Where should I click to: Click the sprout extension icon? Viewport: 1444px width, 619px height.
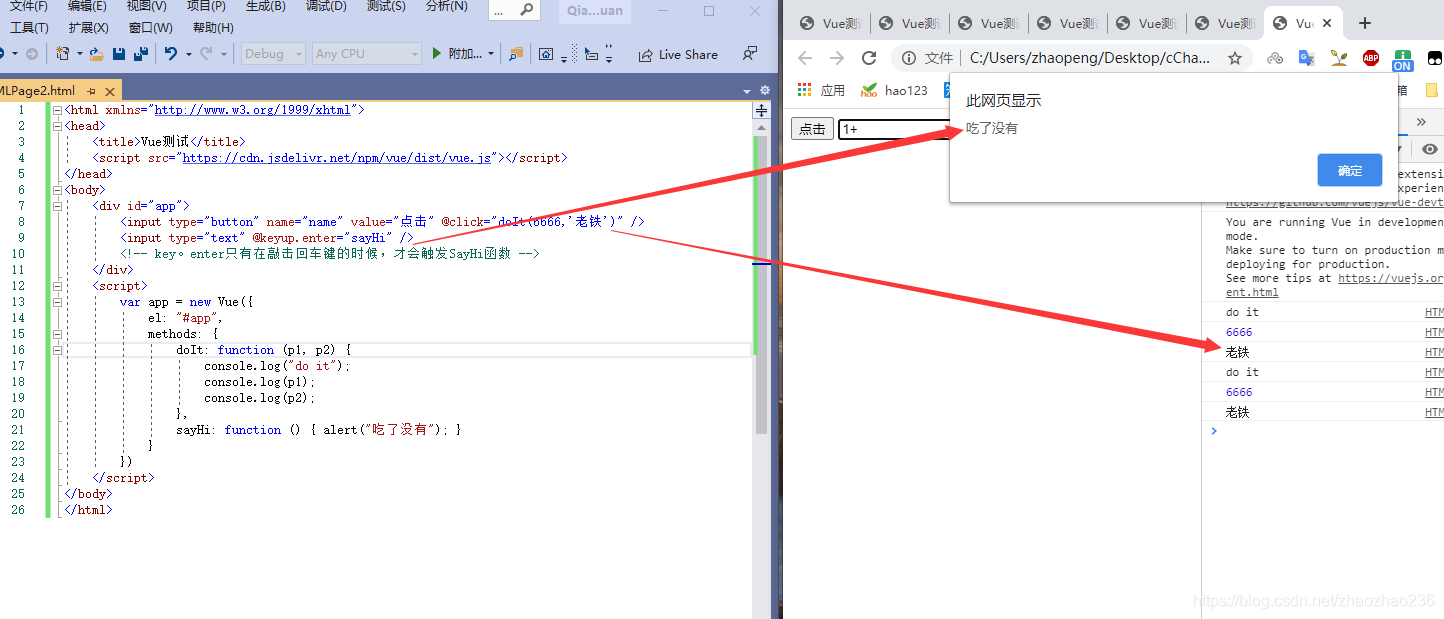click(x=1339, y=58)
